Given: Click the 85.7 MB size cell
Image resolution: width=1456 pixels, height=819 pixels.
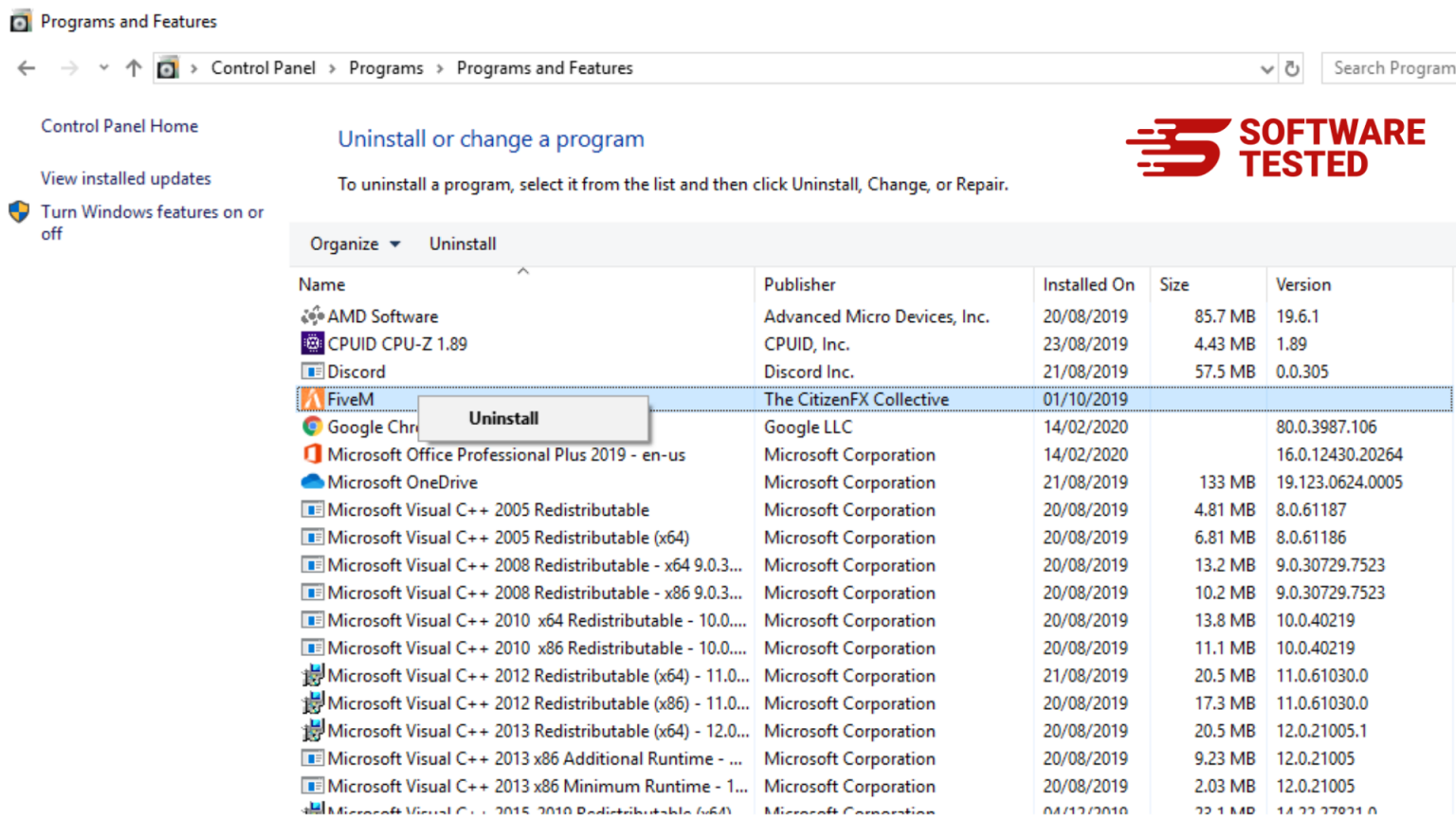Looking at the screenshot, I should pyautogui.click(x=1225, y=316).
